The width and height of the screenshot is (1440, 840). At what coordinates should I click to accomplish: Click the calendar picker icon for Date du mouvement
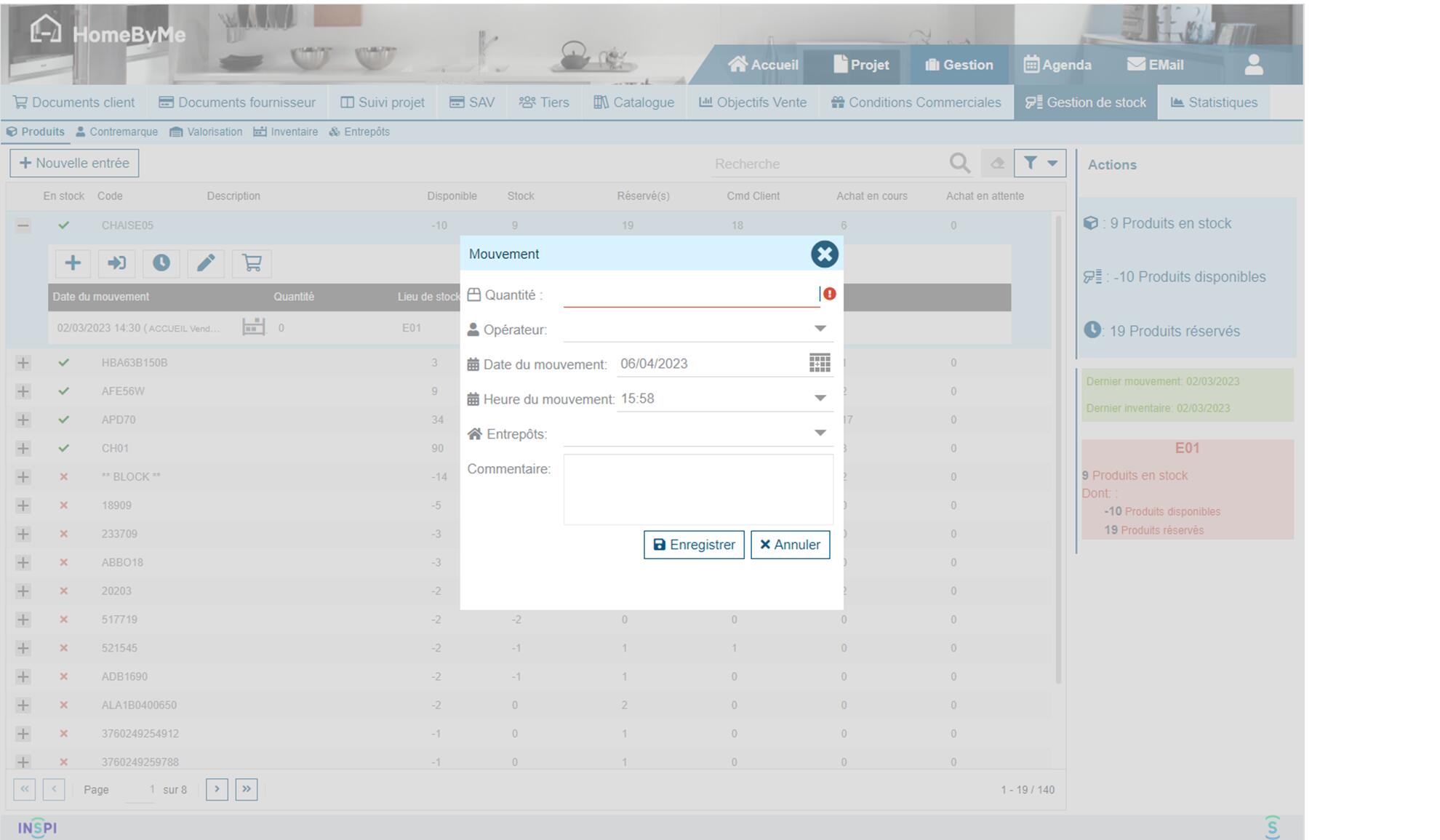click(x=820, y=364)
